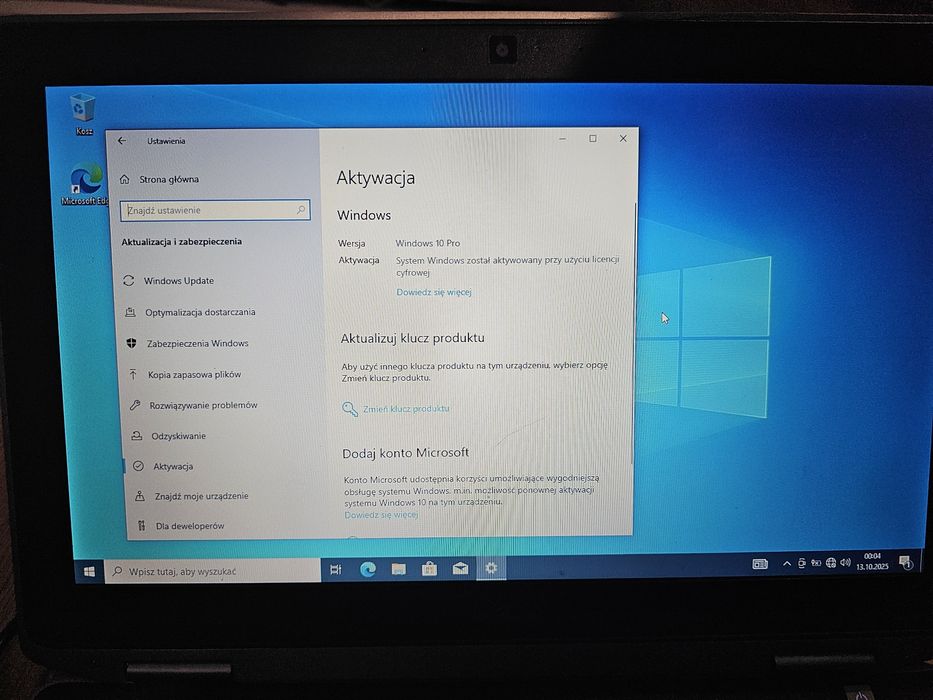Close the Ustawienia window

click(623, 138)
